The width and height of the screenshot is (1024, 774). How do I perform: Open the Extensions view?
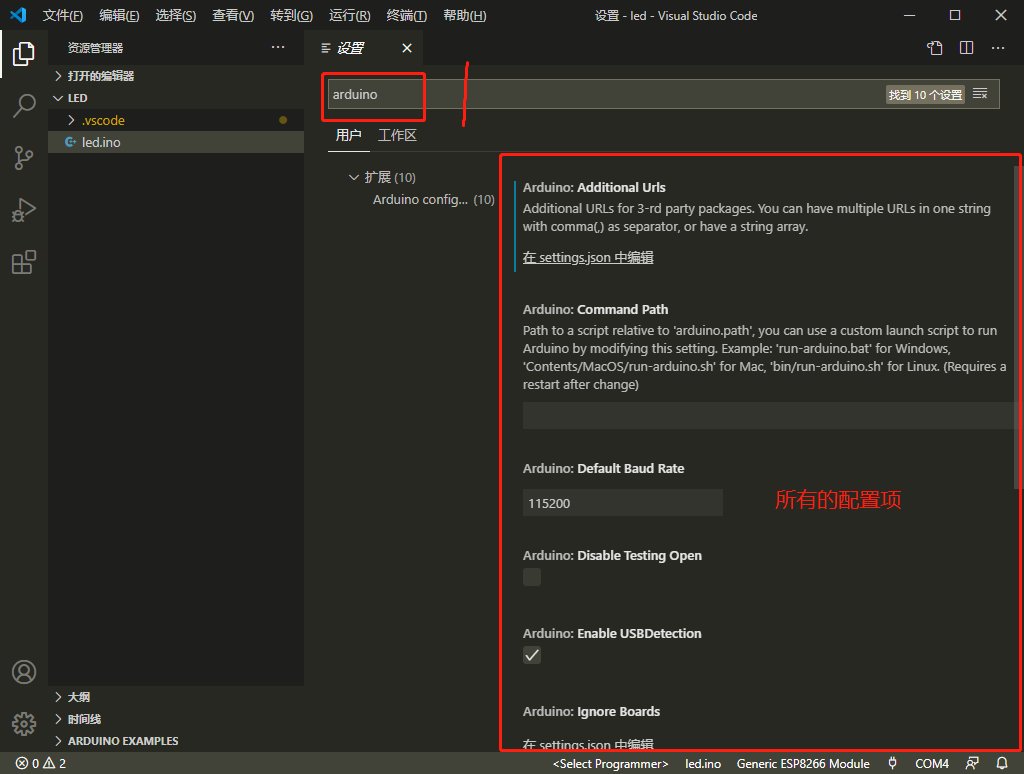coord(24,262)
